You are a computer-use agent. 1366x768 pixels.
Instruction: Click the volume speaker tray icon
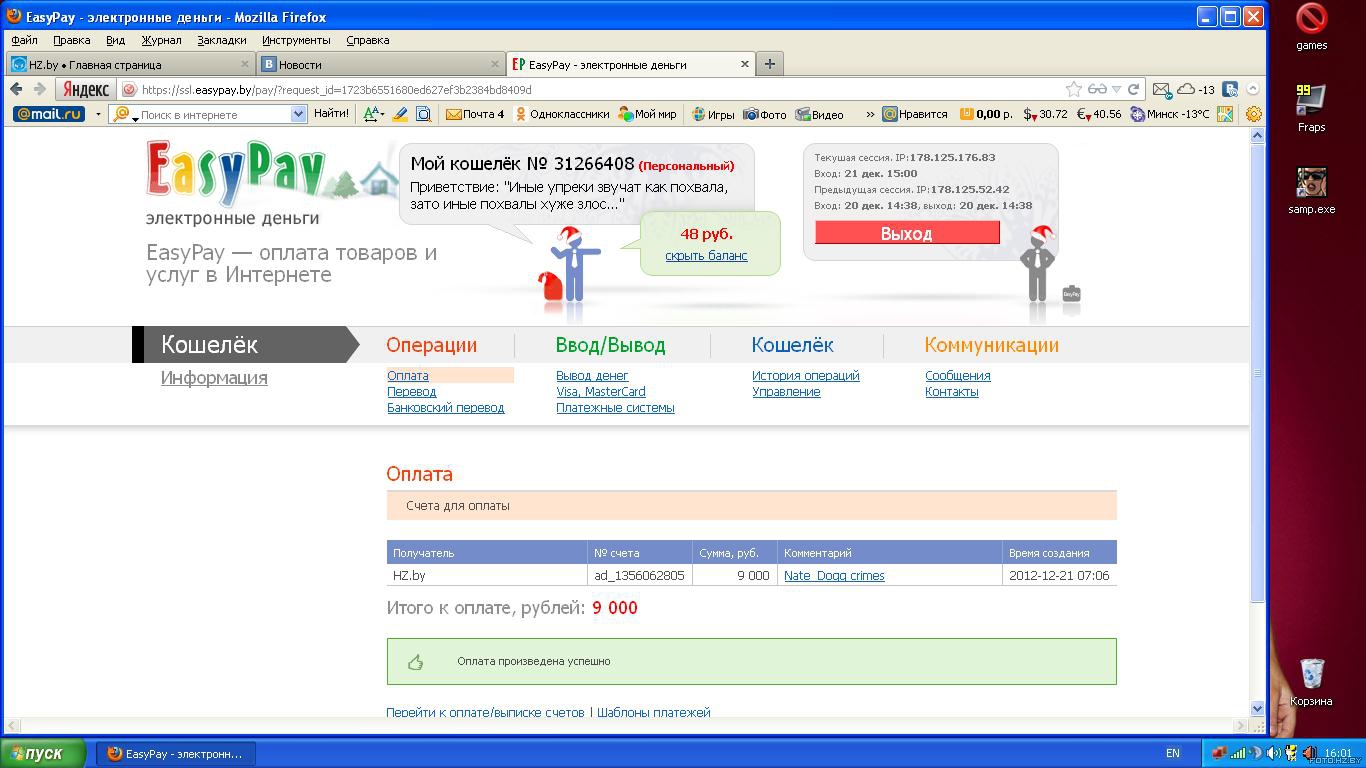(x=1273, y=753)
